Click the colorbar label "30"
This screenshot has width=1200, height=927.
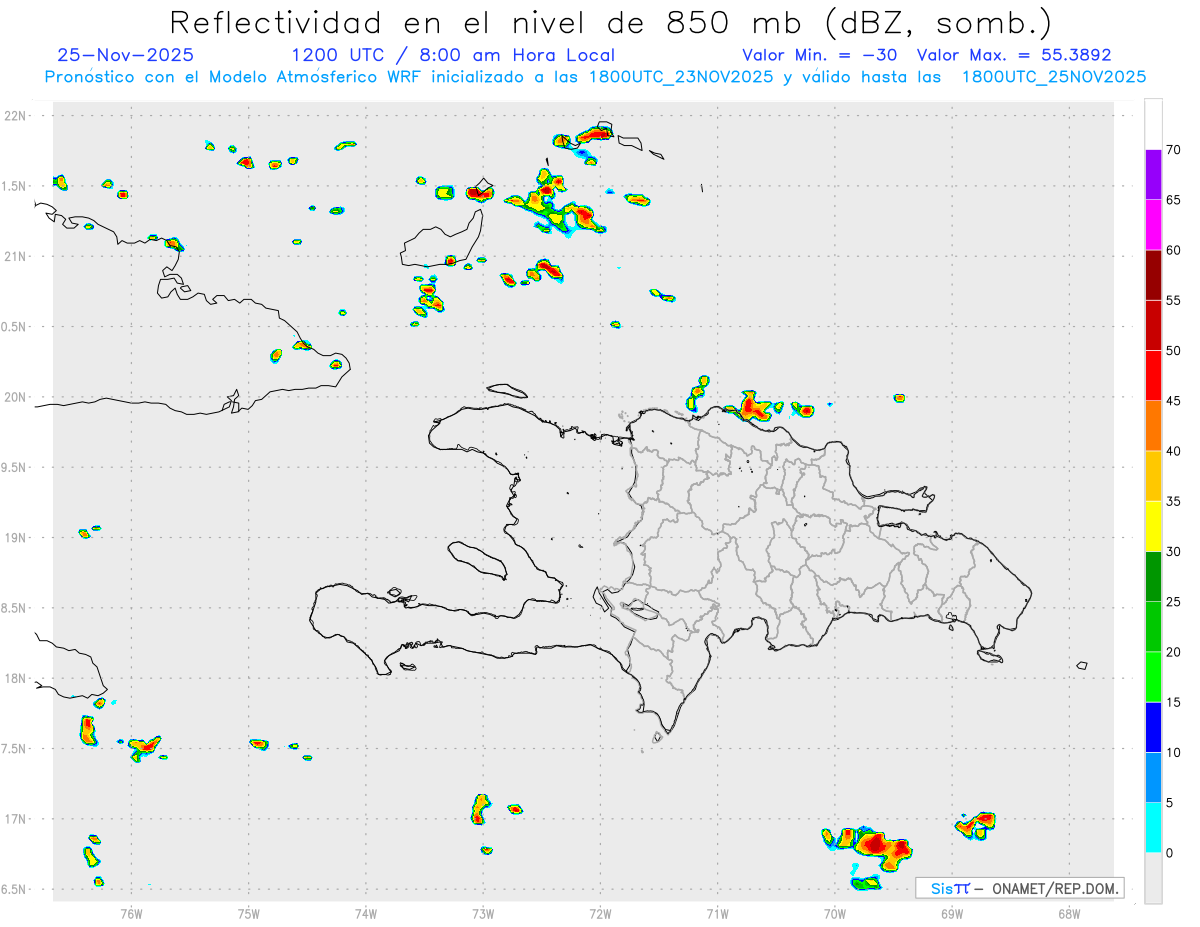tap(1173, 551)
